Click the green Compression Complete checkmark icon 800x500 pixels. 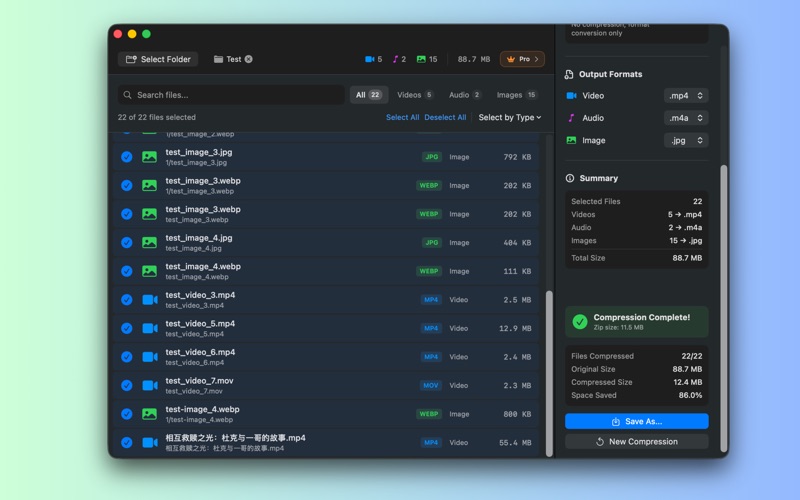point(580,322)
